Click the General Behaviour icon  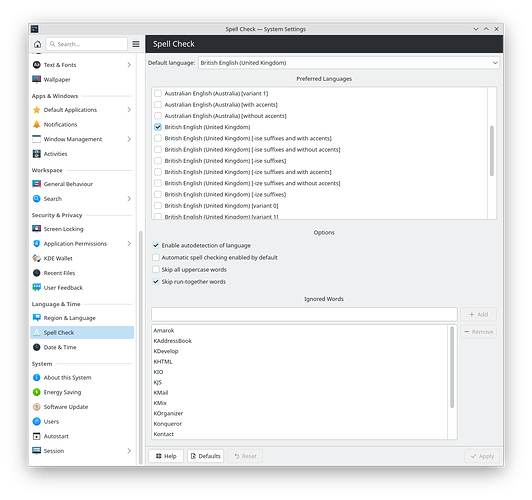tap(37, 184)
